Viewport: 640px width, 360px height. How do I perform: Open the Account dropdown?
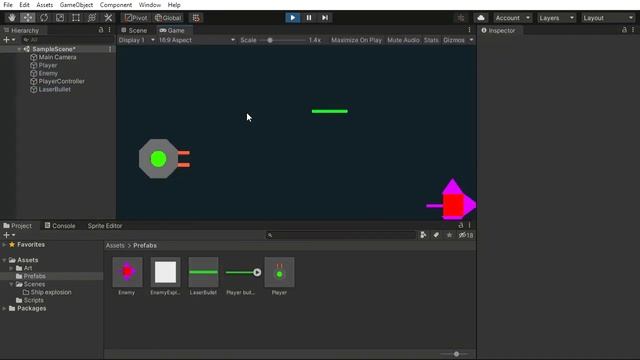513,18
